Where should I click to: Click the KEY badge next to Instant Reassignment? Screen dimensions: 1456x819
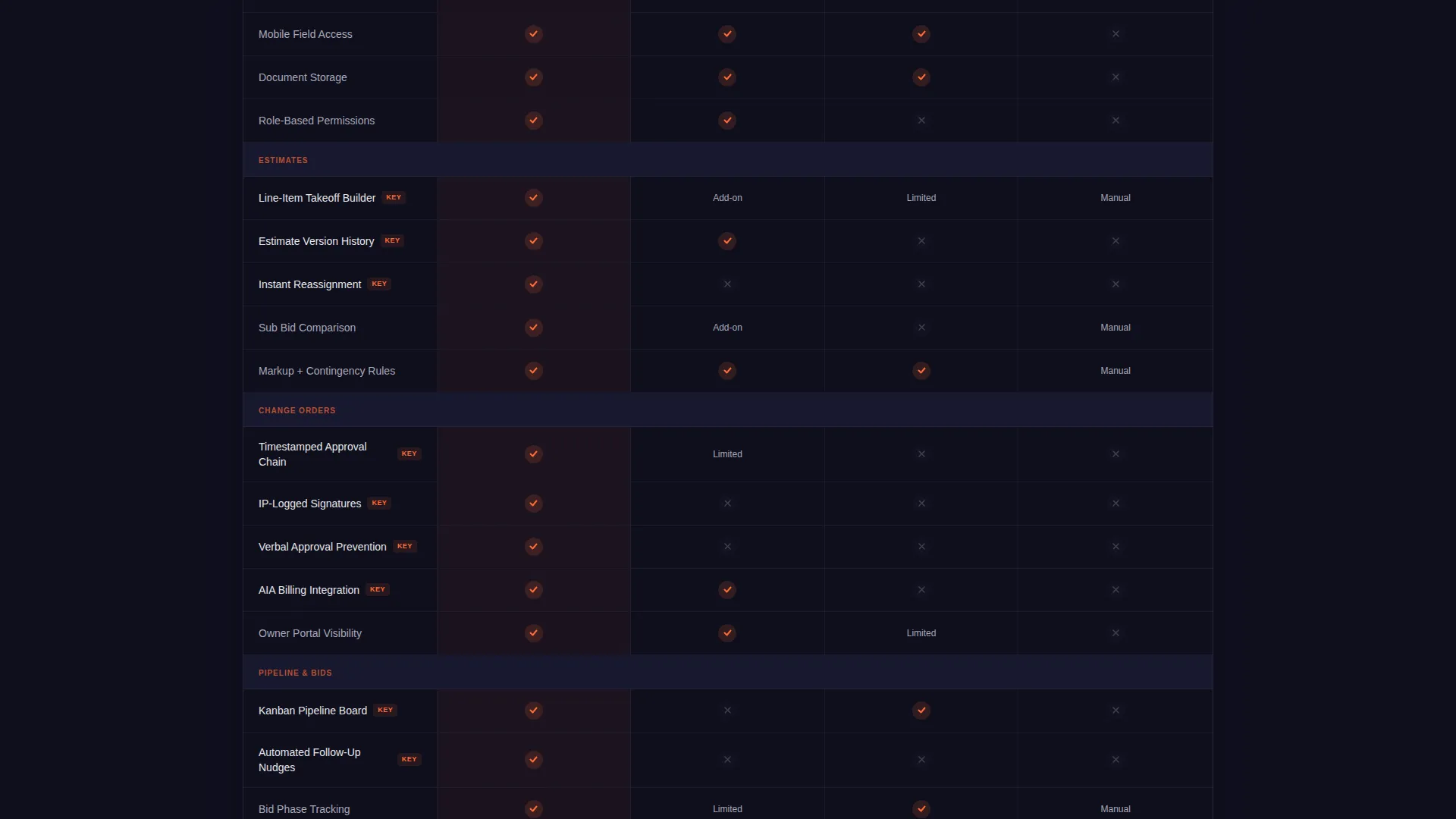379,284
